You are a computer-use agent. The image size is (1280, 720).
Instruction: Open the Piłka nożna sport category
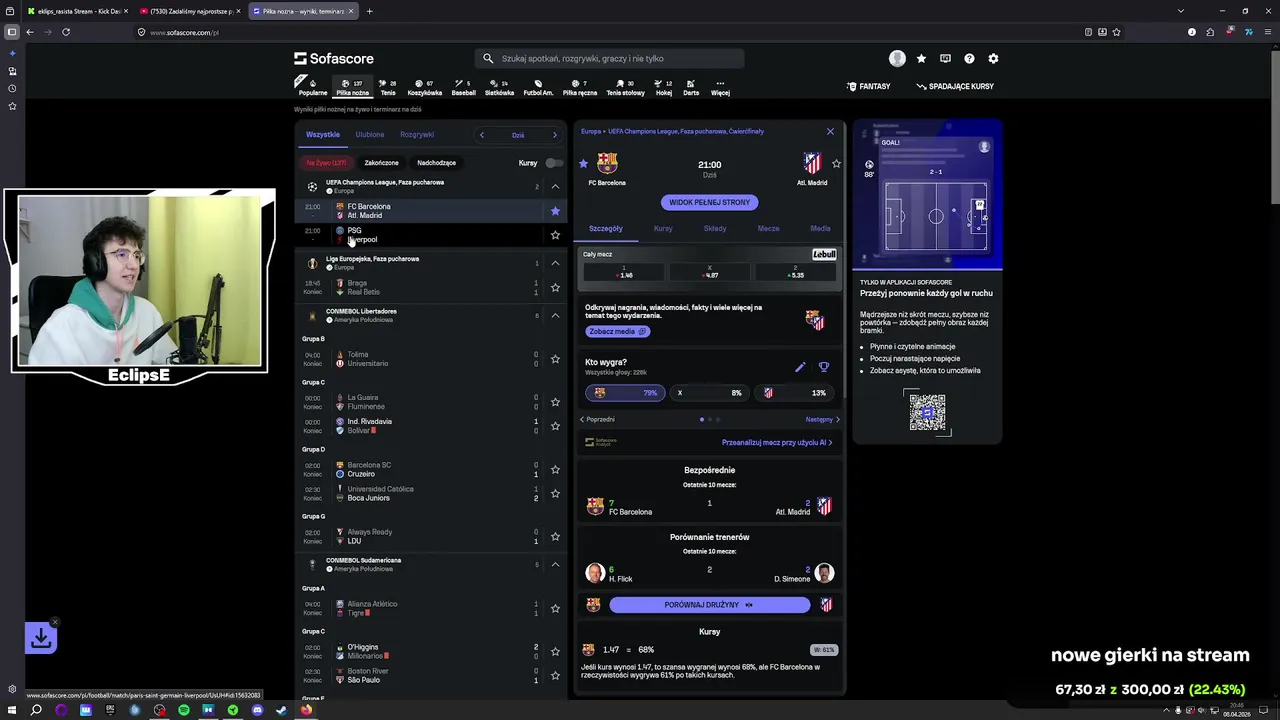click(x=352, y=87)
